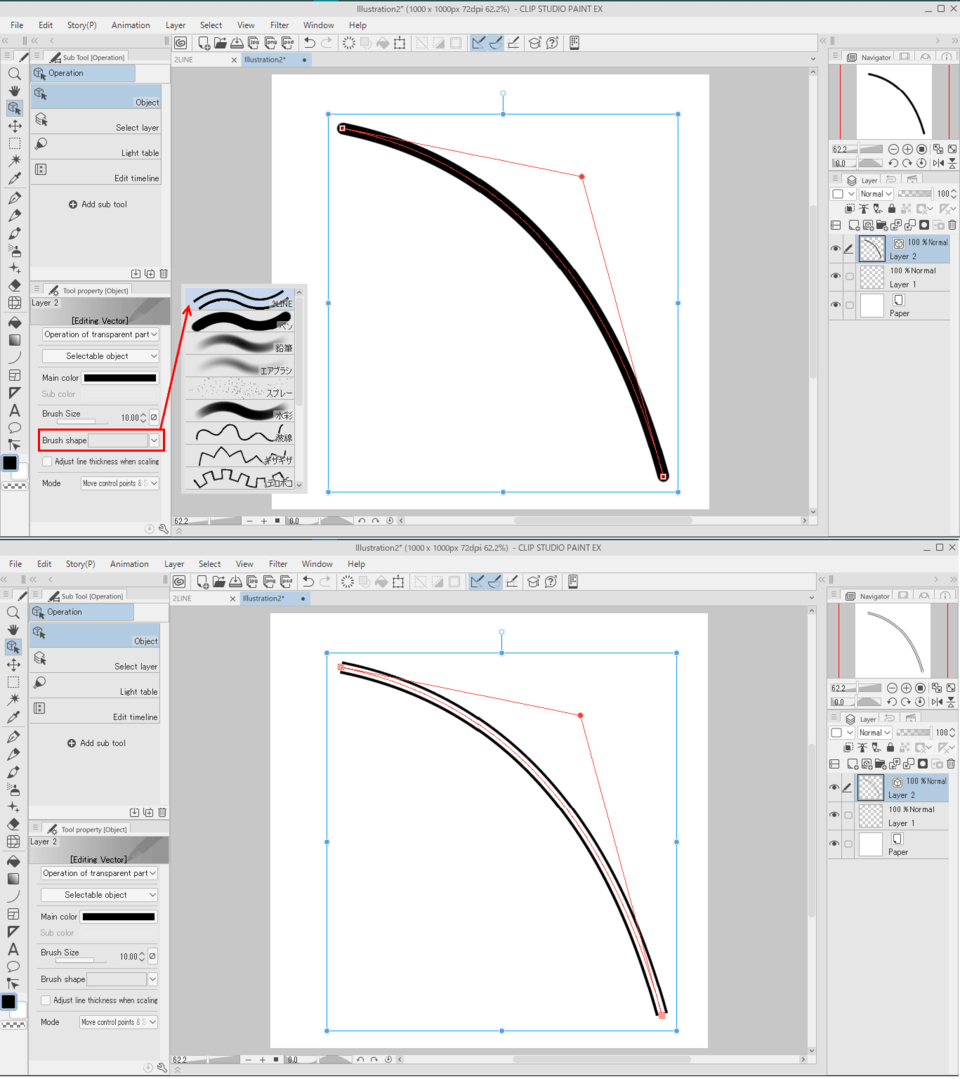The height and width of the screenshot is (1079, 960).
Task: Click Add sub tool in bottom window
Action: point(96,743)
